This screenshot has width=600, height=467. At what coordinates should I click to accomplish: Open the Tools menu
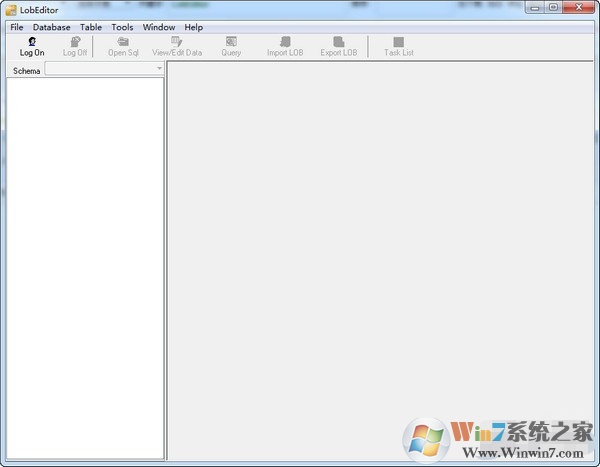click(122, 27)
